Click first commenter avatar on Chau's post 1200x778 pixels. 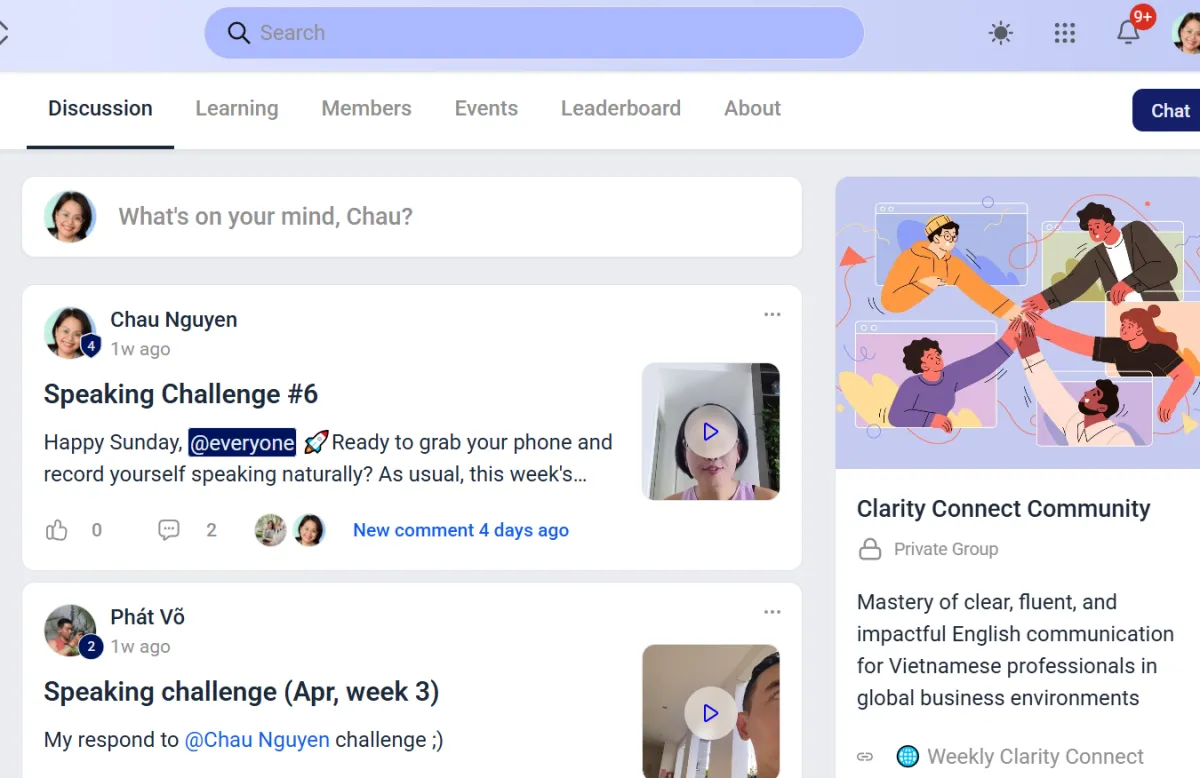[271, 530]
